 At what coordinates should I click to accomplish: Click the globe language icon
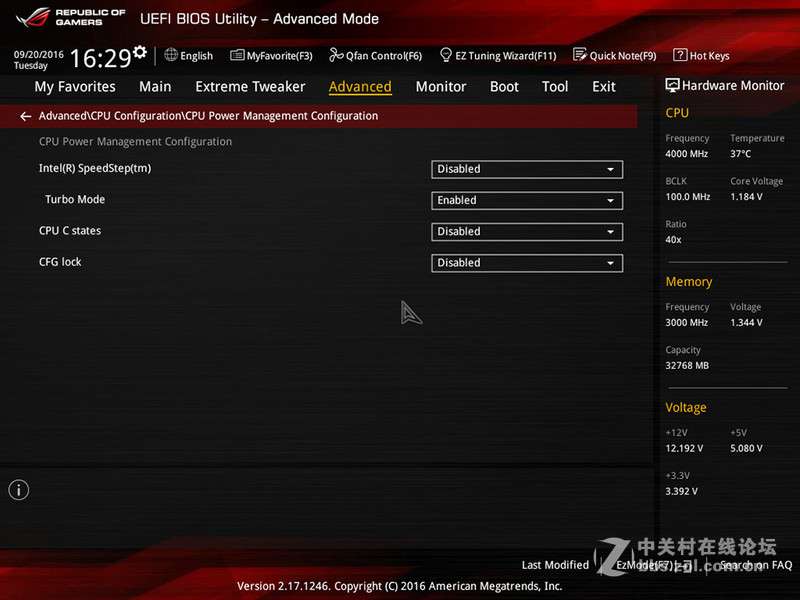171,55
